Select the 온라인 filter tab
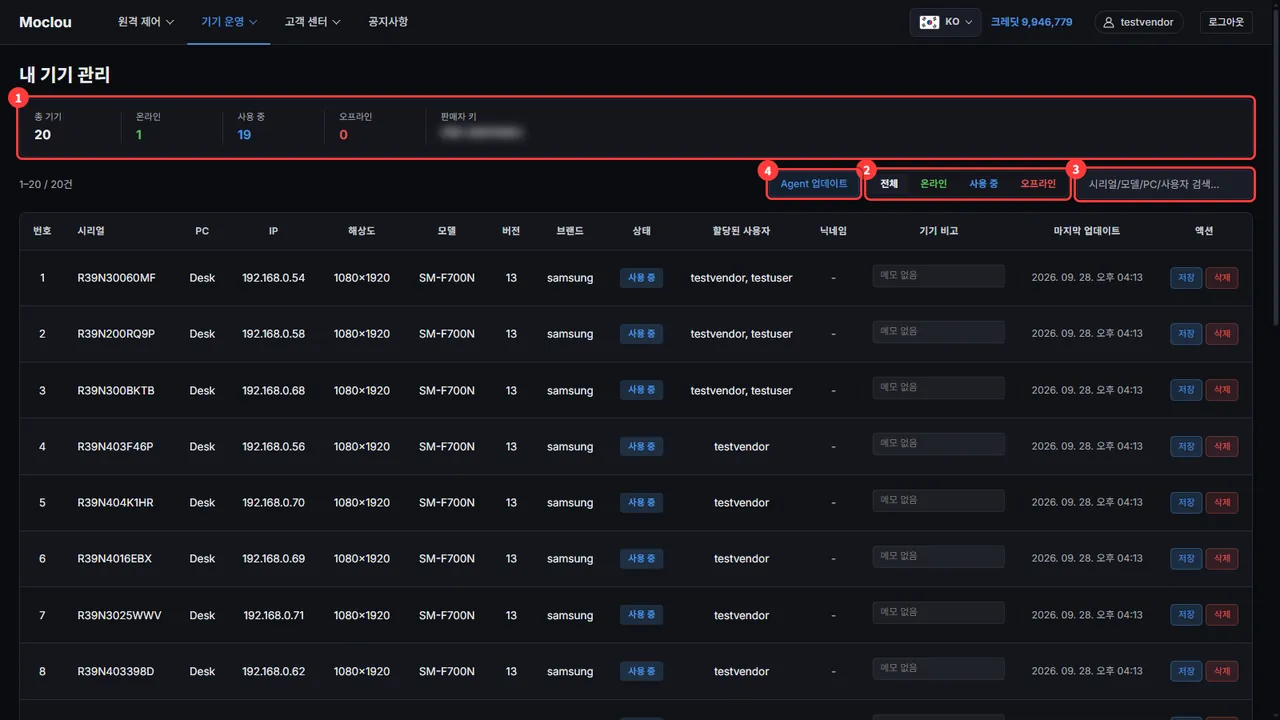Screen dimensions: 1280x720 pos(933,184)
